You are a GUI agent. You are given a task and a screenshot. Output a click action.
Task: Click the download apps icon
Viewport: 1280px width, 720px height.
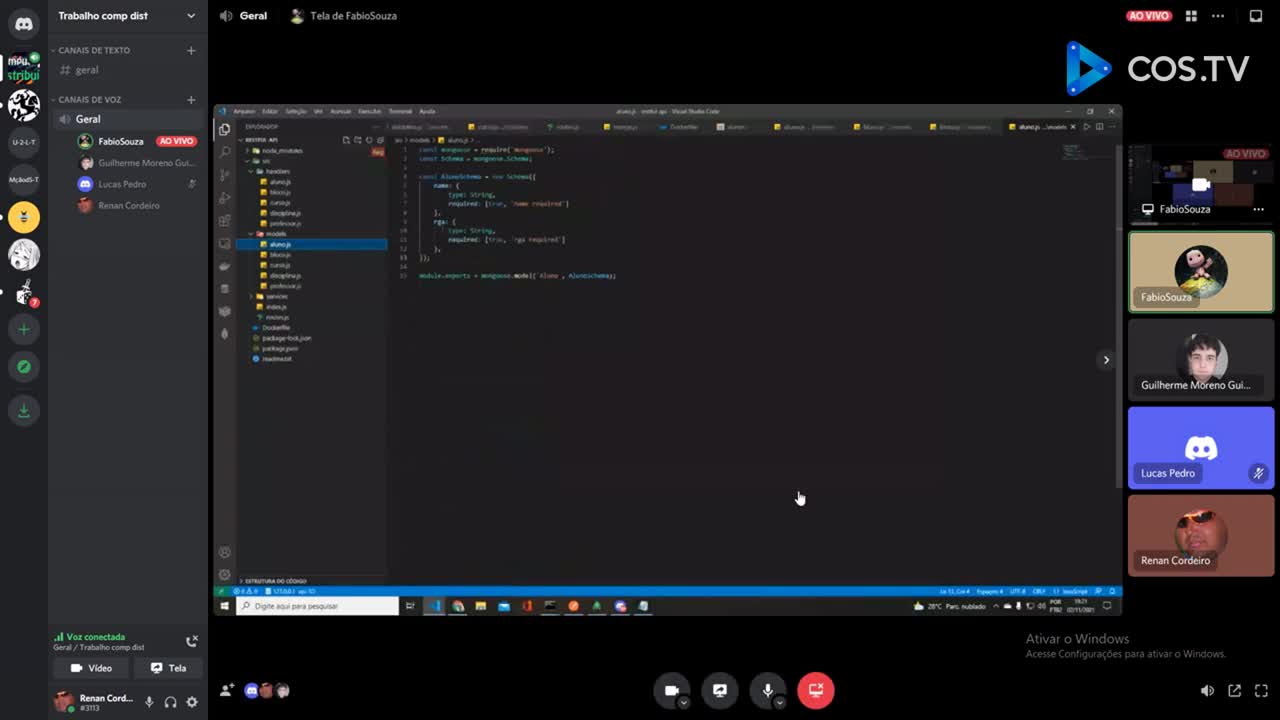tap(24, 411)
